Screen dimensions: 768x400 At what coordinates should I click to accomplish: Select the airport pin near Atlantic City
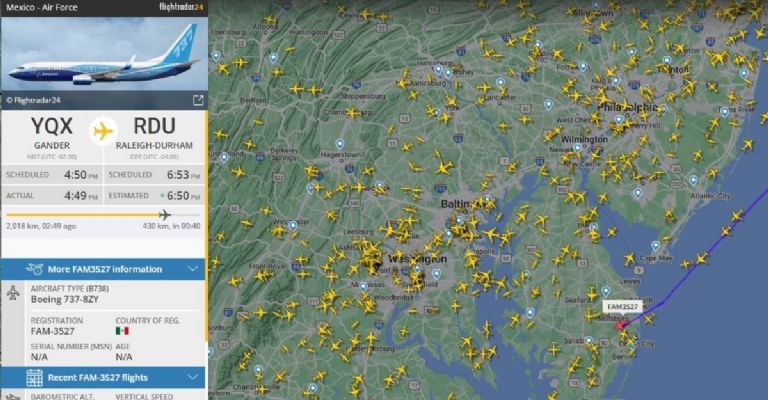pyautogui.click(x=693, y=181)
